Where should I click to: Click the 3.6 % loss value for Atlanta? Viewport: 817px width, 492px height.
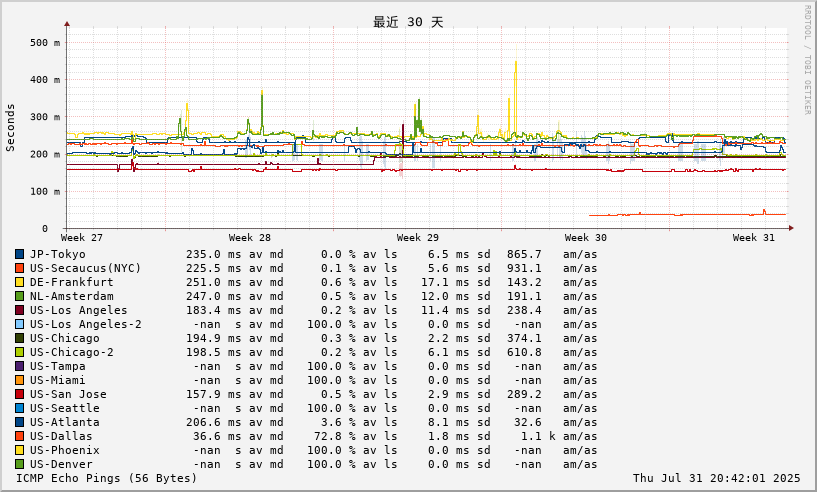pos(338,422)
